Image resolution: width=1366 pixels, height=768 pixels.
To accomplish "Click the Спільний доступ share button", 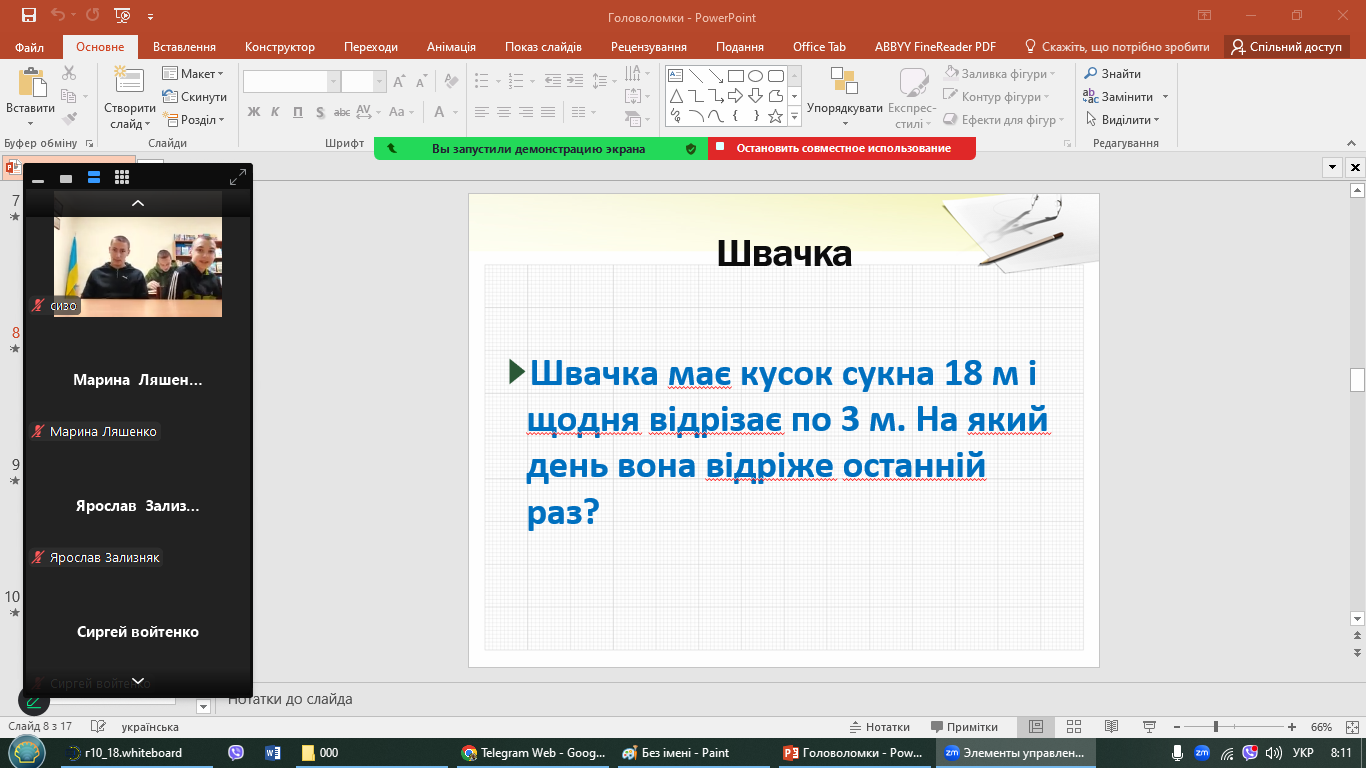I will click(1285, 47).
